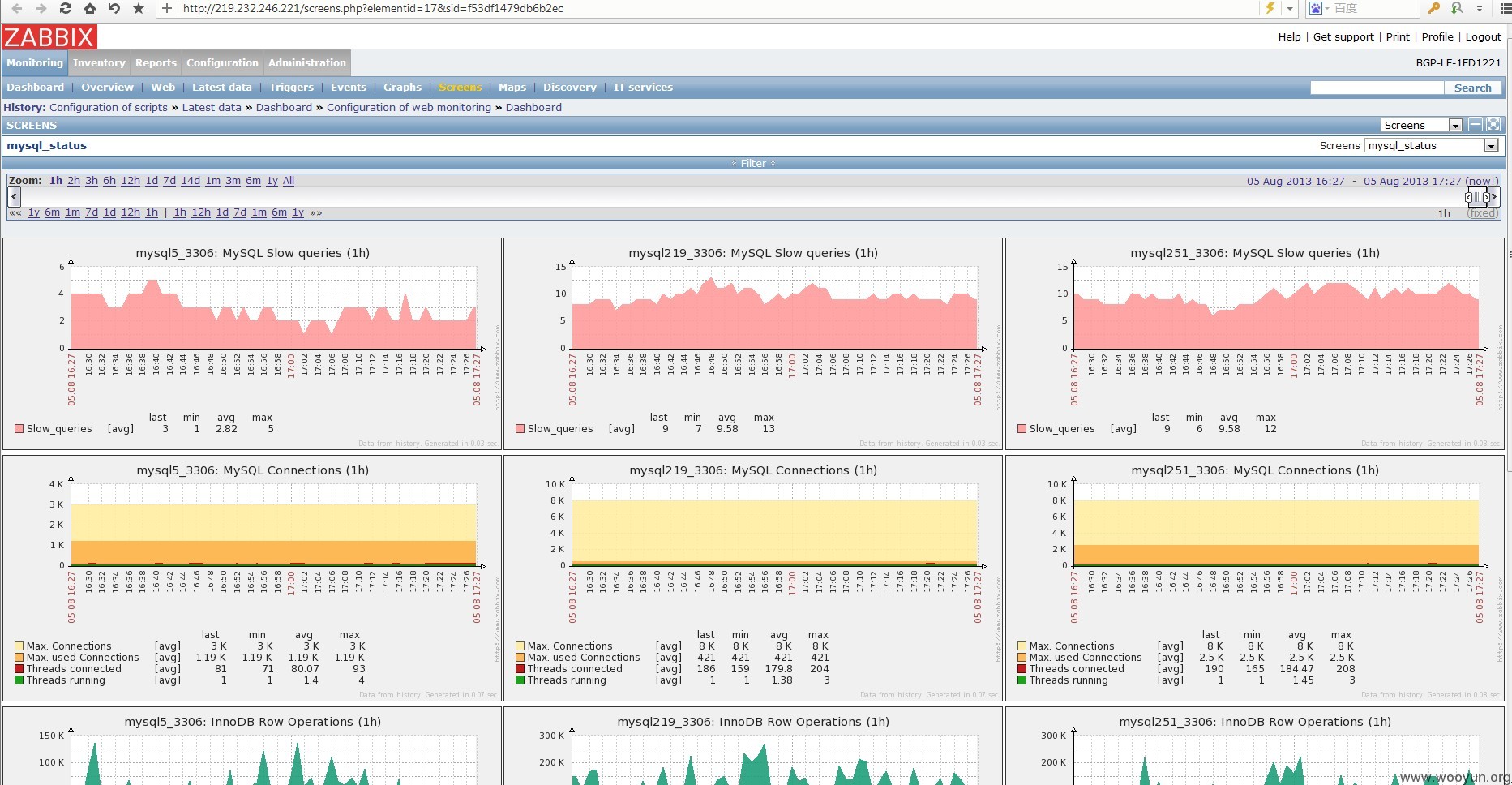Image resolution: width=1512 pixels, height=785 pixels.
Task: Click the Help link
Action: click(x=1289, y=36)
